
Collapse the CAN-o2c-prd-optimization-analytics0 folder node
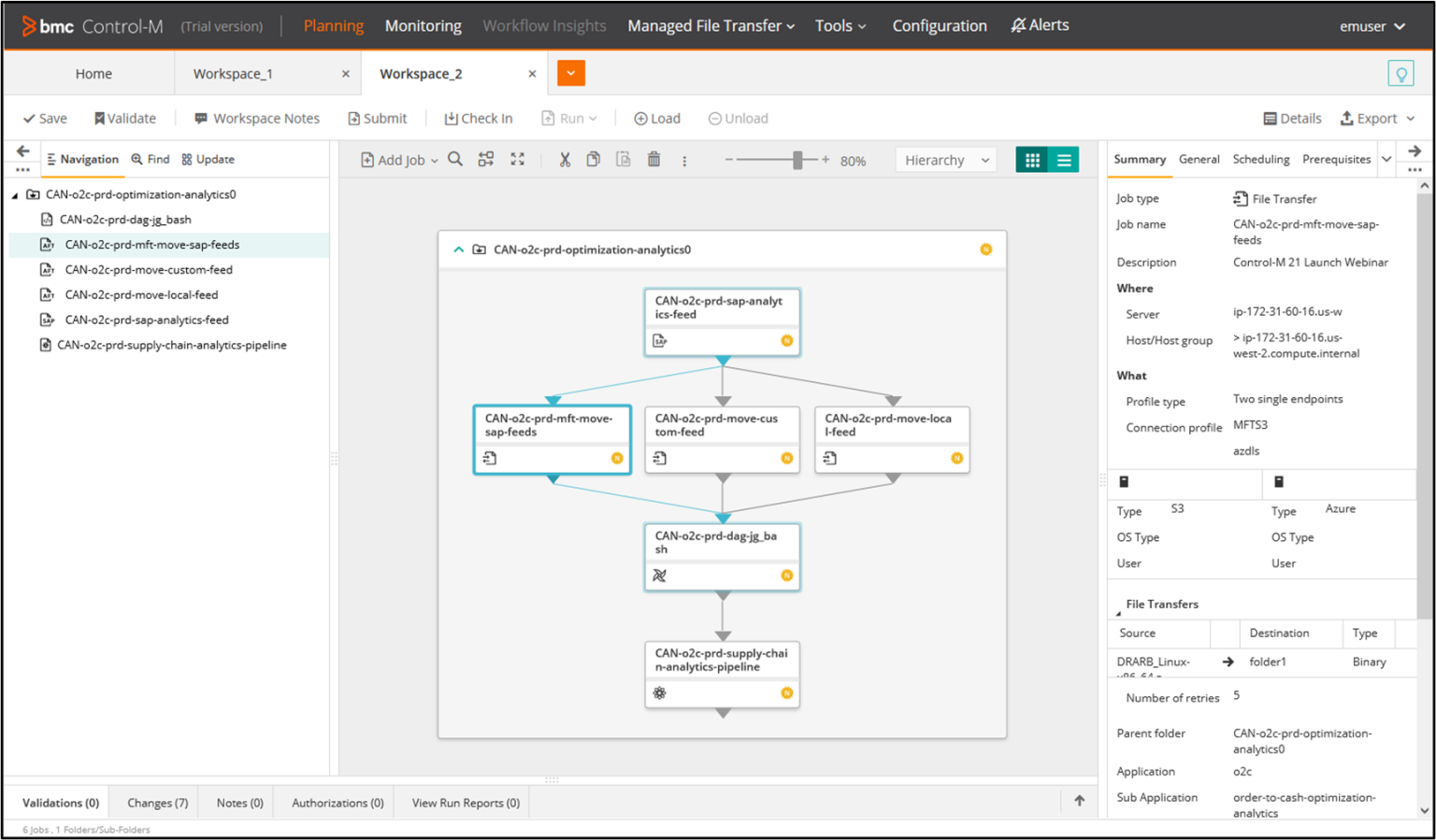tap(458, 249)
